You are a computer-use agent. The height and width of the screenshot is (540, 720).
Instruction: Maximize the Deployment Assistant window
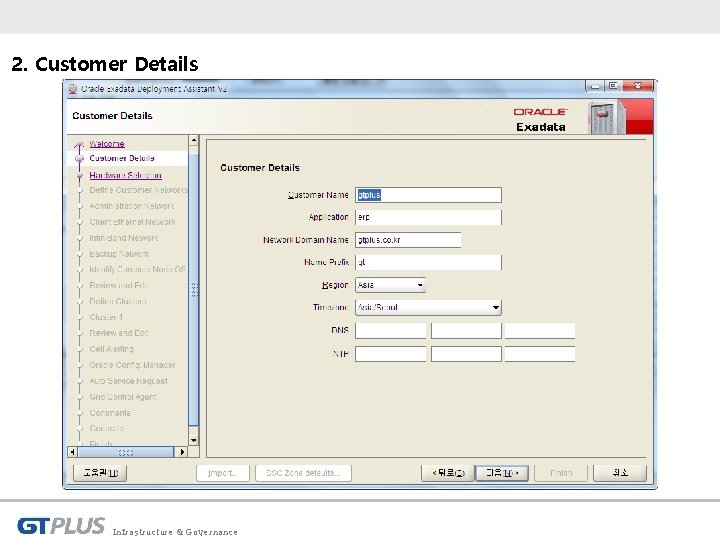[613, 86]
